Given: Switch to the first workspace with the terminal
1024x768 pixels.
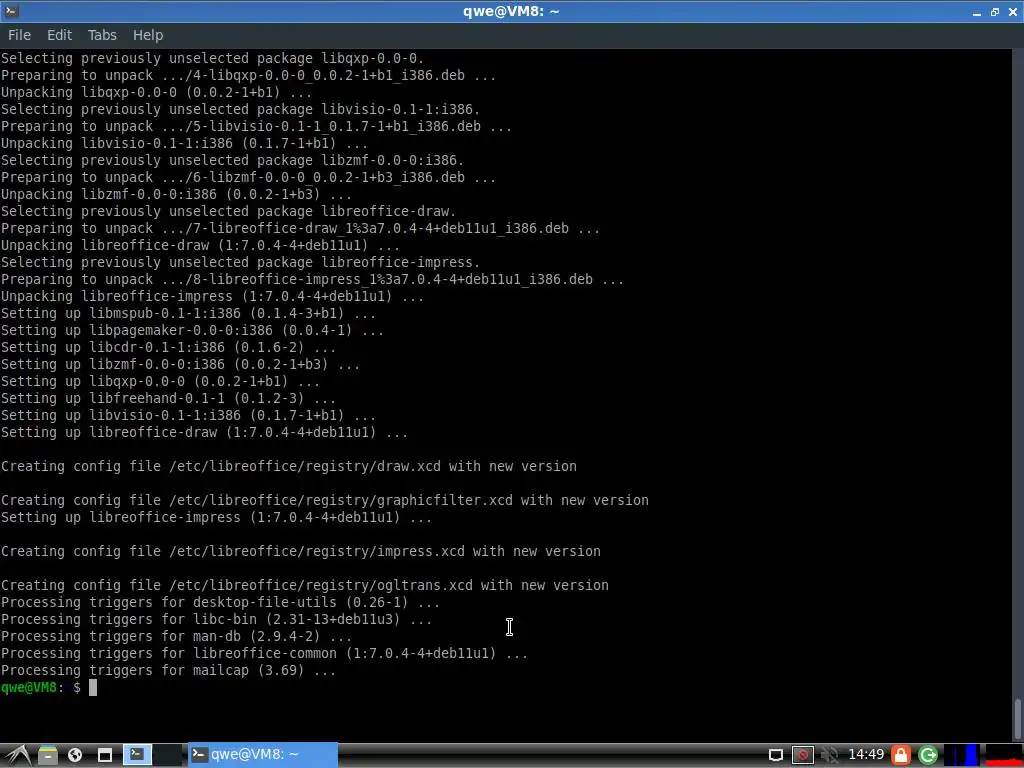Looking at the screenshot, I should (137, 755).
